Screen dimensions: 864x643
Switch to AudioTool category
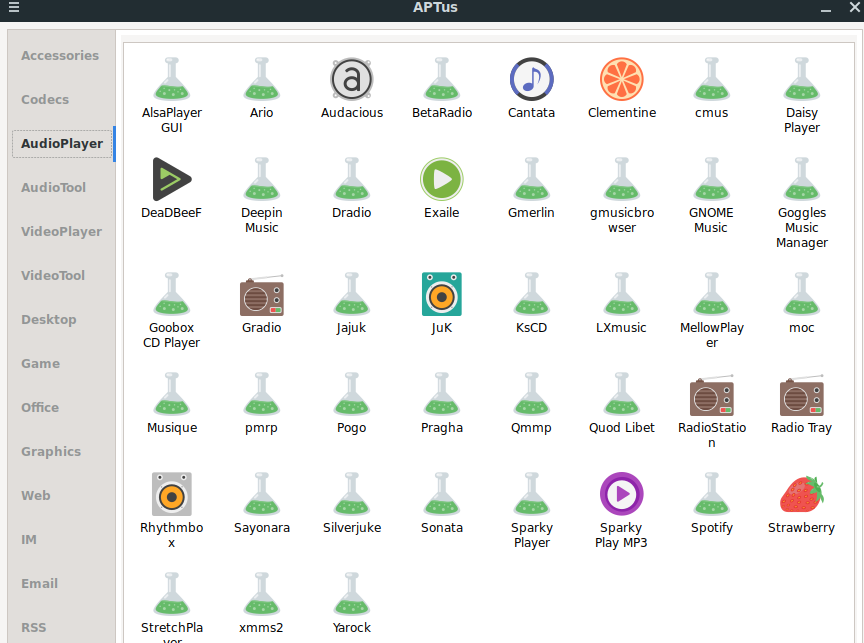pyautogui.click(x=53, y=188)
